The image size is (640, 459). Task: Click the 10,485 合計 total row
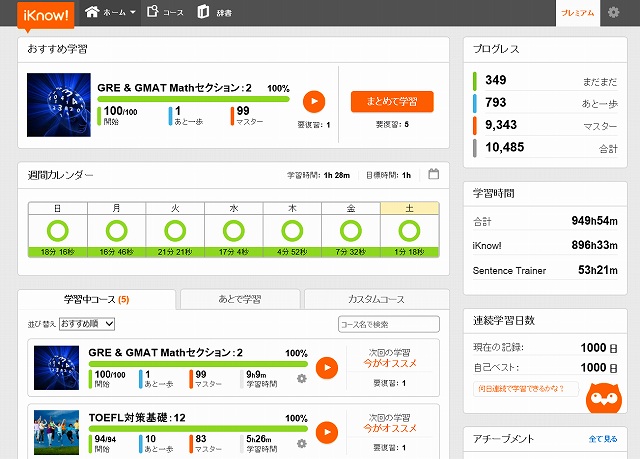[x=545, y=148]
